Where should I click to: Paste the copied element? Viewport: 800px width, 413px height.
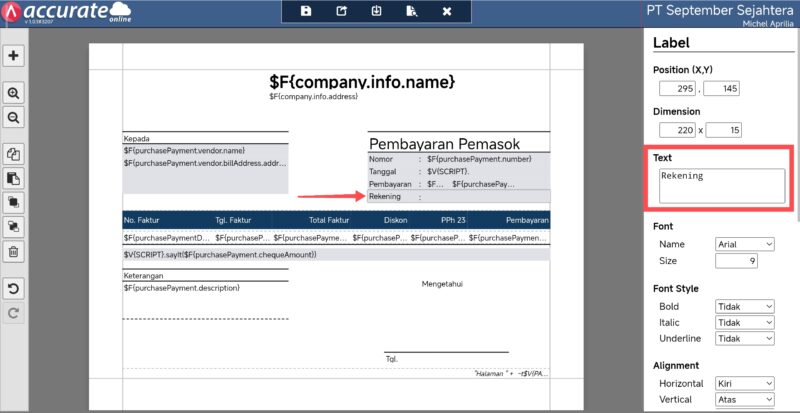[x=14, y=178]
